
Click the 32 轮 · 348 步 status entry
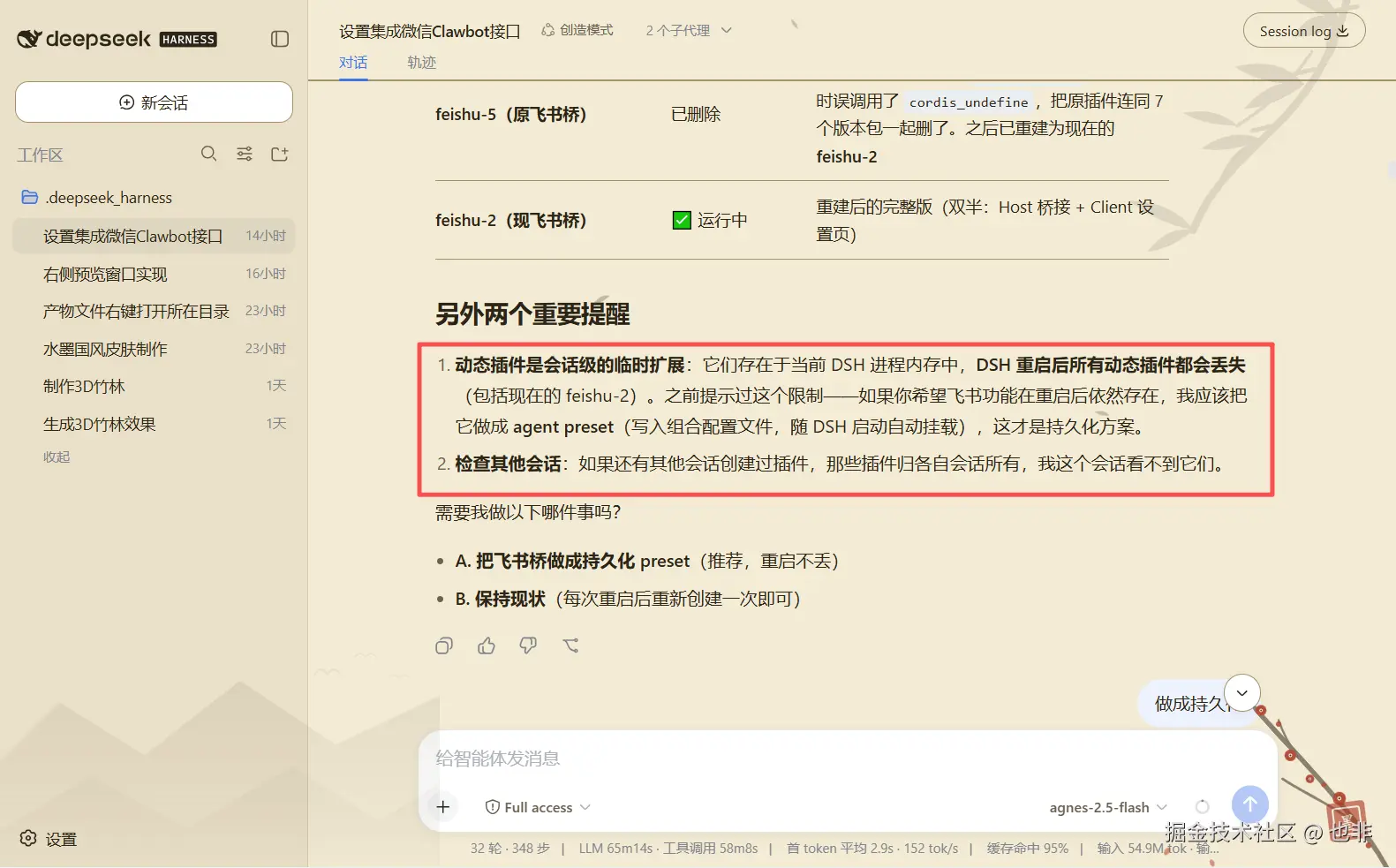point(509,849)
